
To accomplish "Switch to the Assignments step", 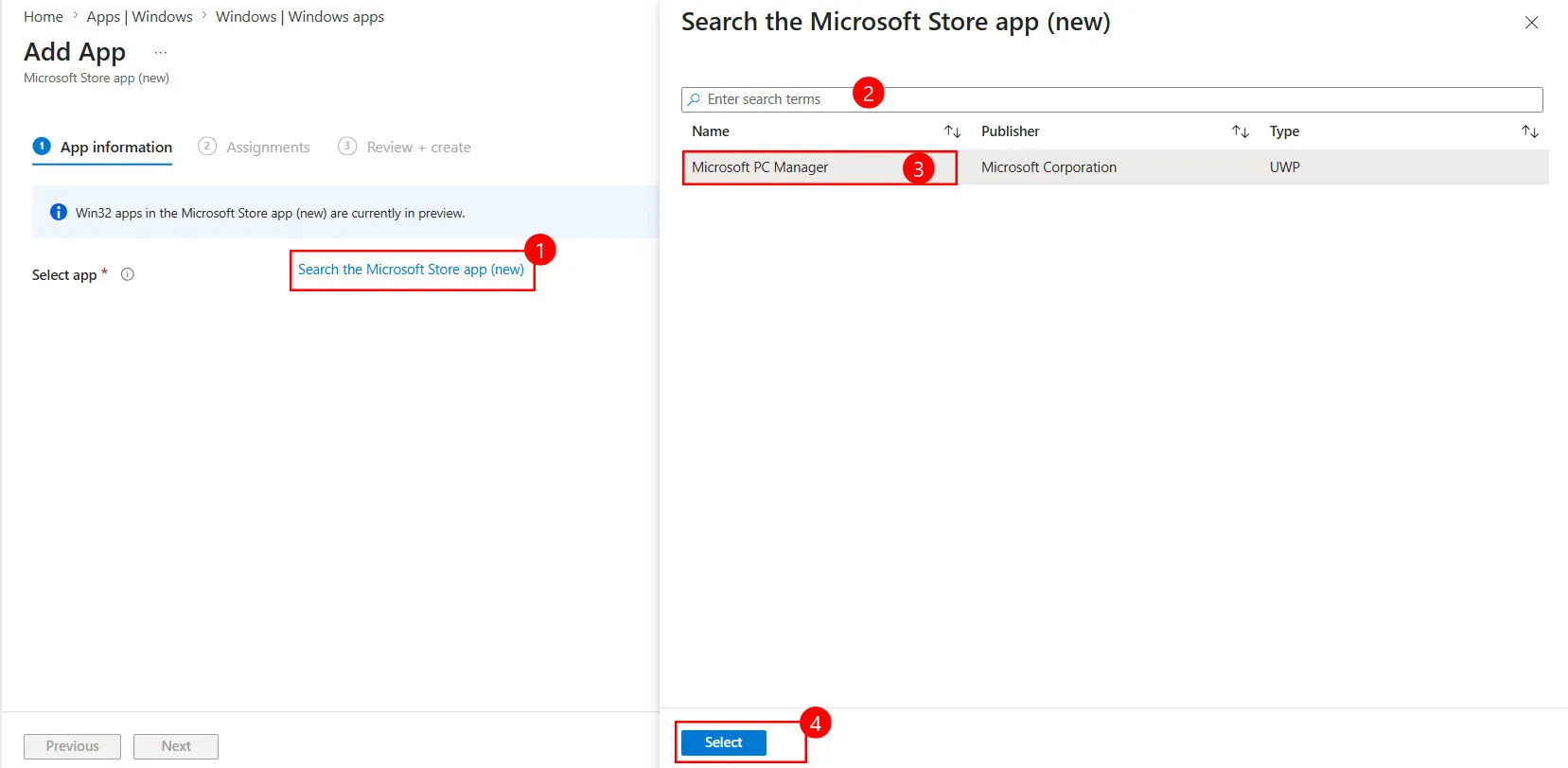I will [254, 147].
